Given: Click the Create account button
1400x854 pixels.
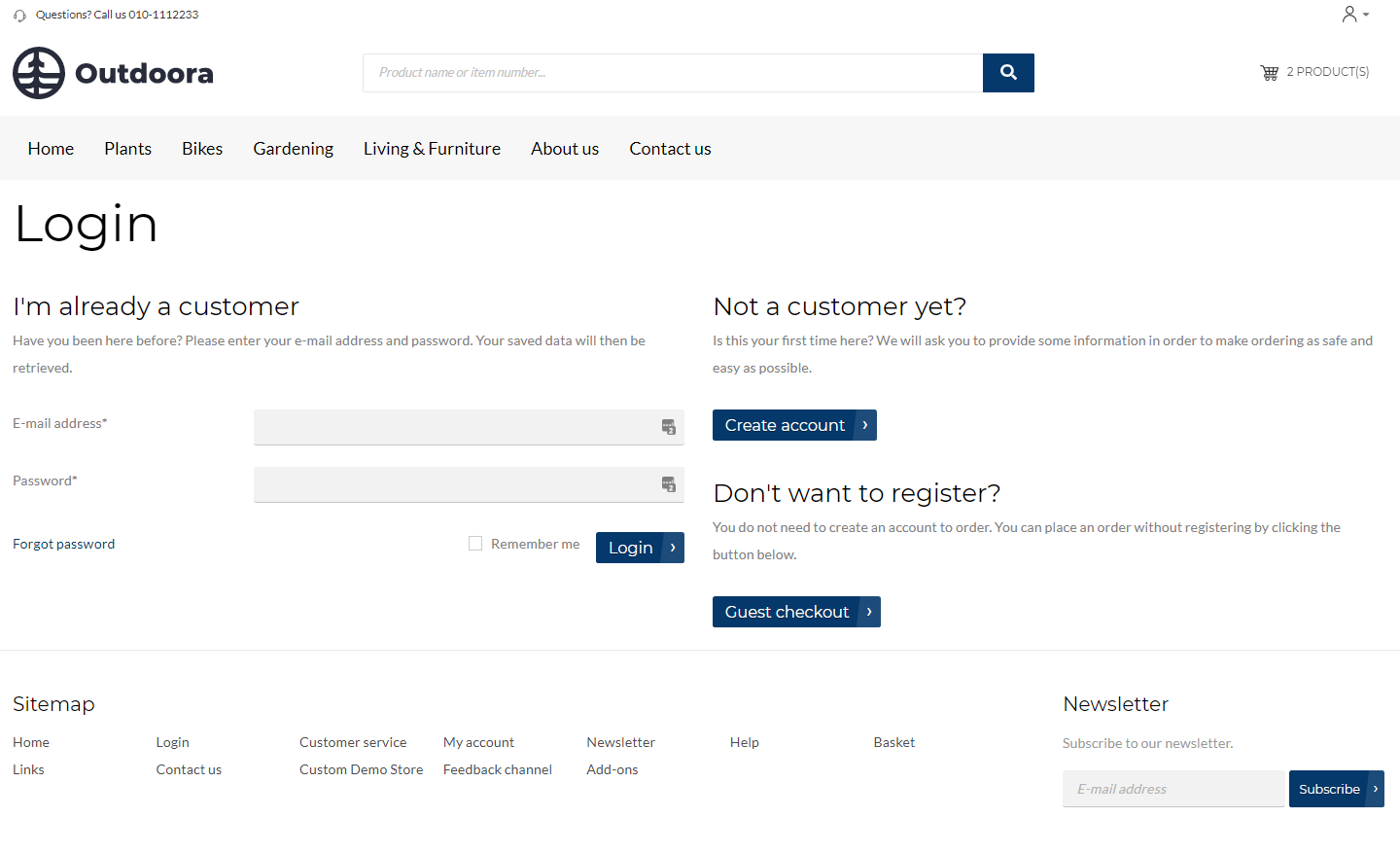Looking at the screenshot, I should tap(794, 425).
